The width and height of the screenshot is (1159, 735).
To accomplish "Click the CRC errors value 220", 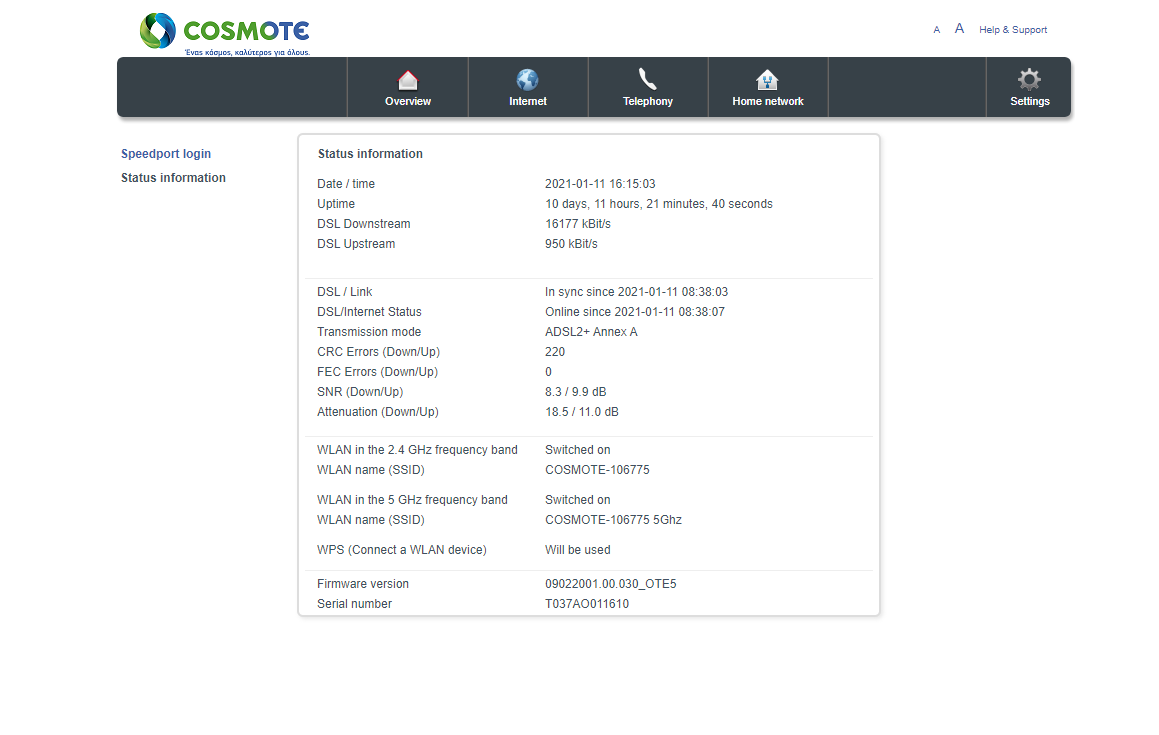I will (555, 352).
